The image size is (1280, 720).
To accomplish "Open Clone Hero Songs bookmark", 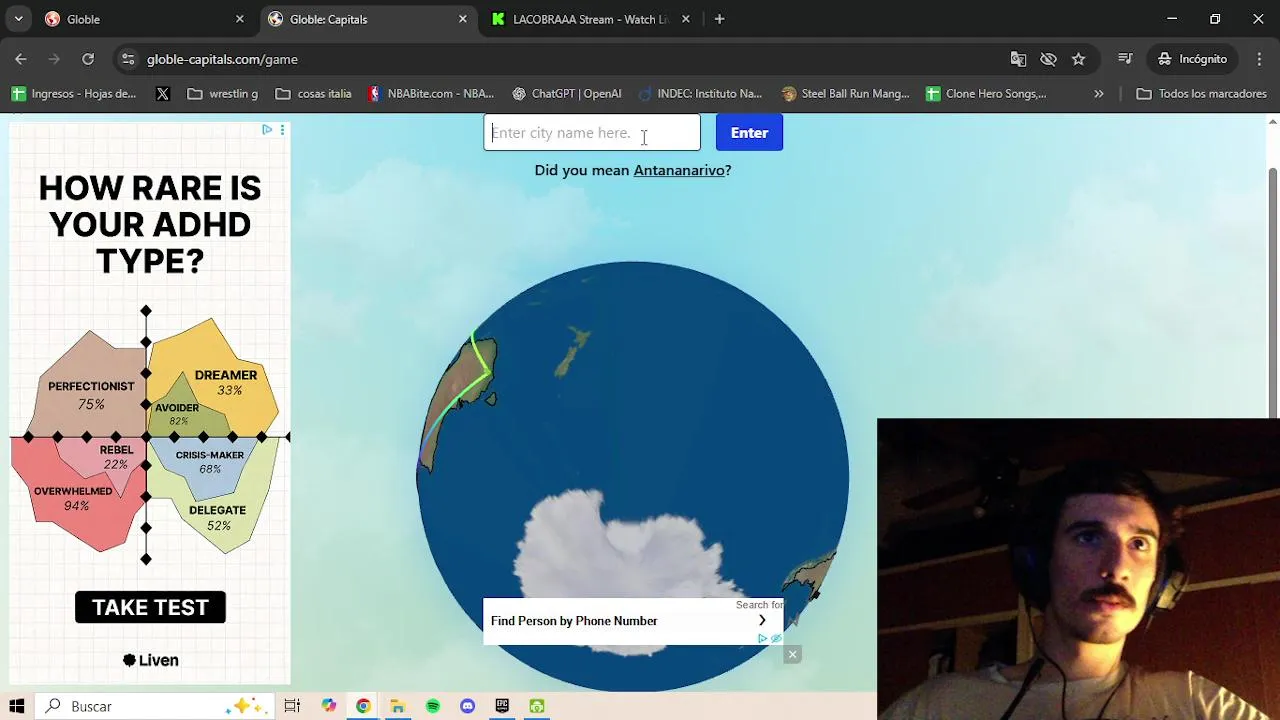I will click(986, 94).
